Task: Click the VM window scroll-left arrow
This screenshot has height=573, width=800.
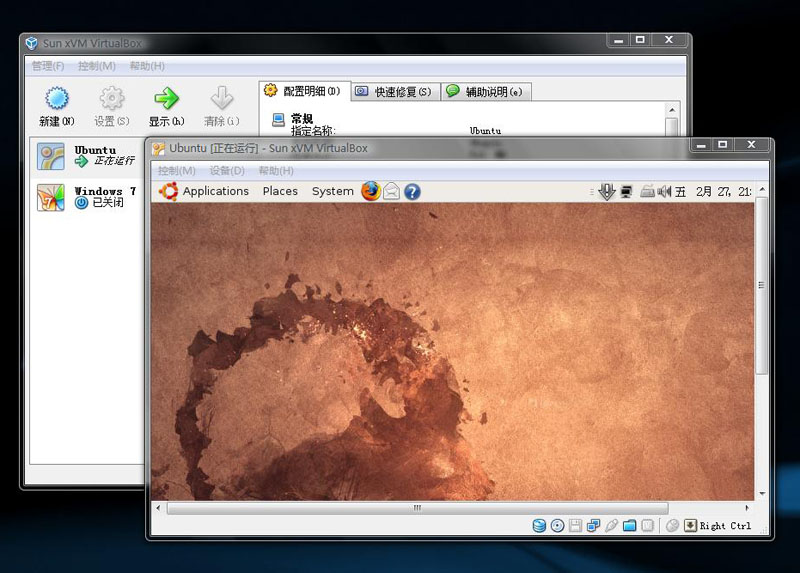Action: pyautogui.click(x=159, y=508)
